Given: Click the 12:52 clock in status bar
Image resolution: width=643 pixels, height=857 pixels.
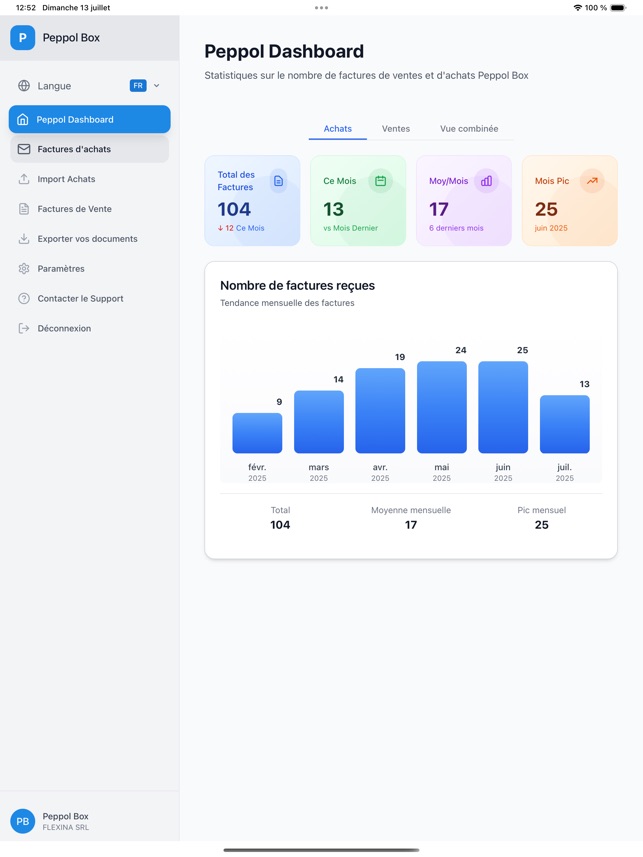Looking at the screenshot, I should pyautogui.click(x=26, y=8).
